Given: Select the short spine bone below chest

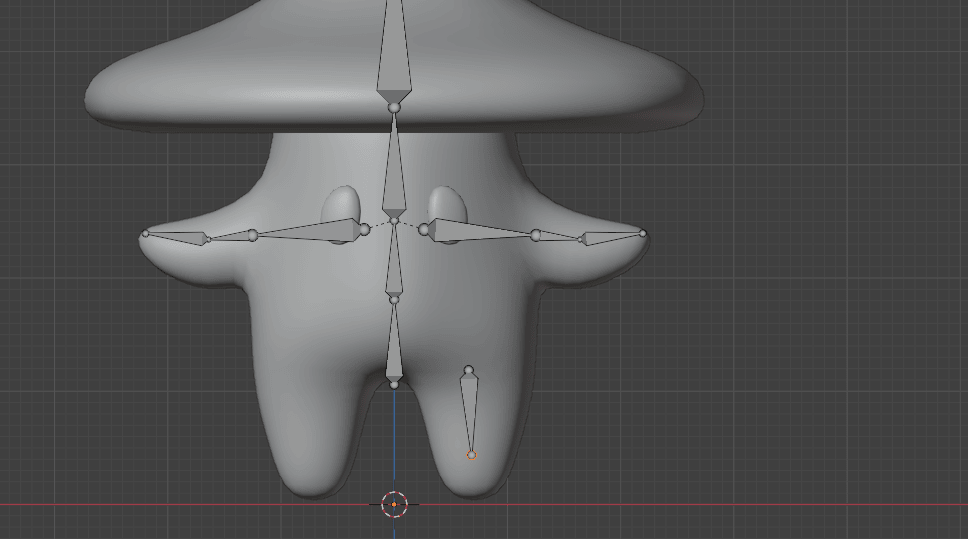Looking at the screenshot, I should [x=394, y=262].
